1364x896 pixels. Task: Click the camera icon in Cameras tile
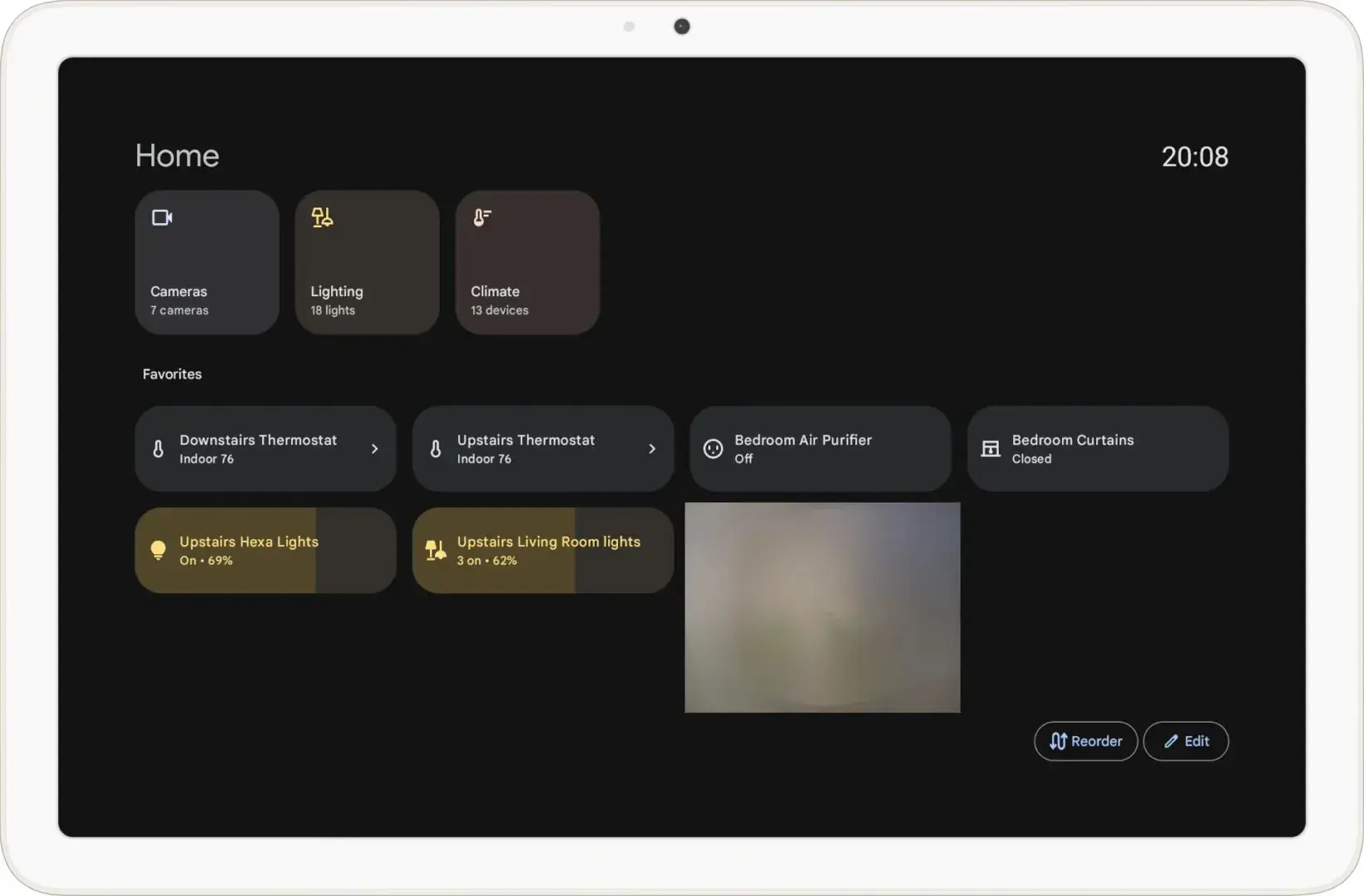162,217
